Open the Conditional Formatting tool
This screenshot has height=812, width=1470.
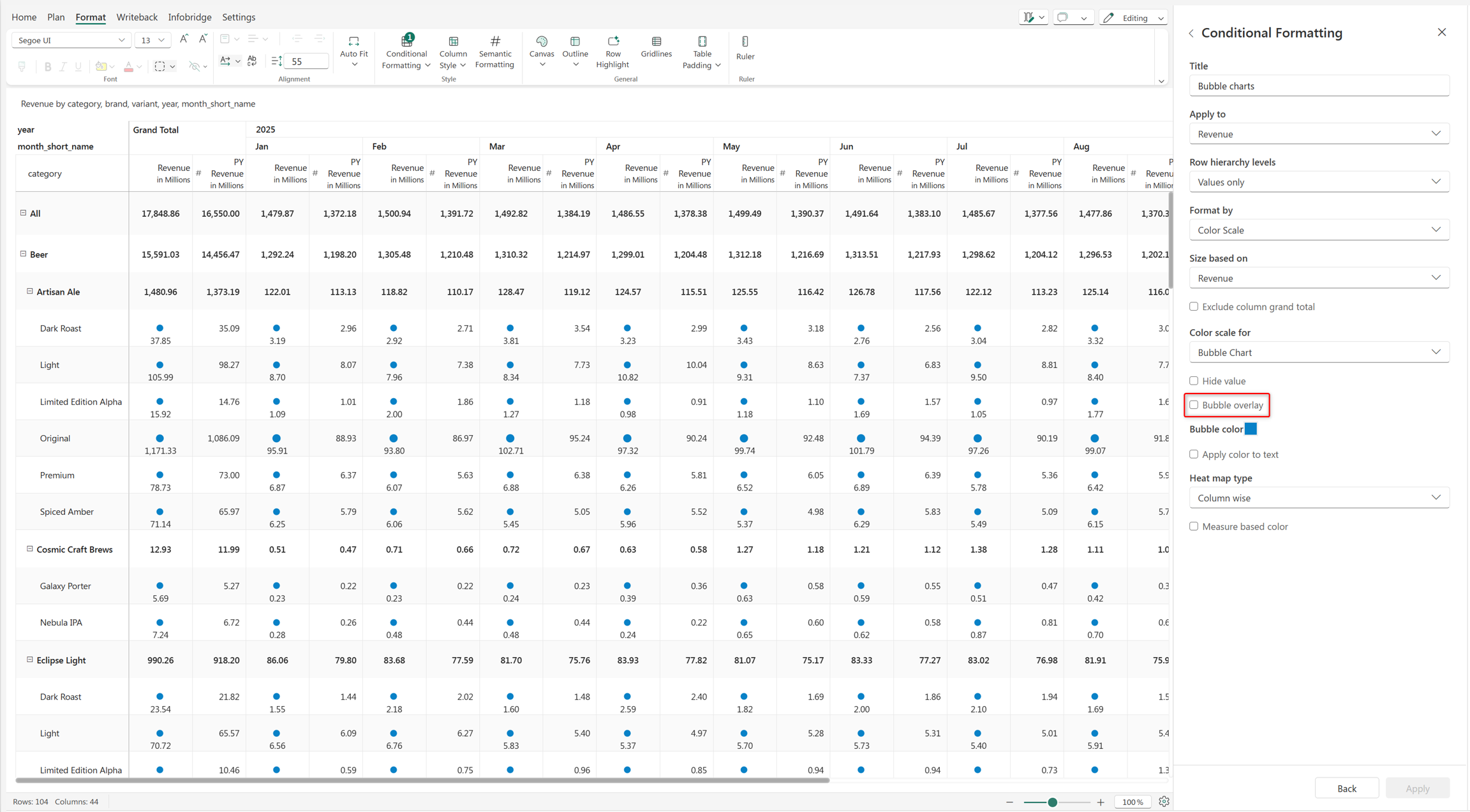(x=406, y=51)
